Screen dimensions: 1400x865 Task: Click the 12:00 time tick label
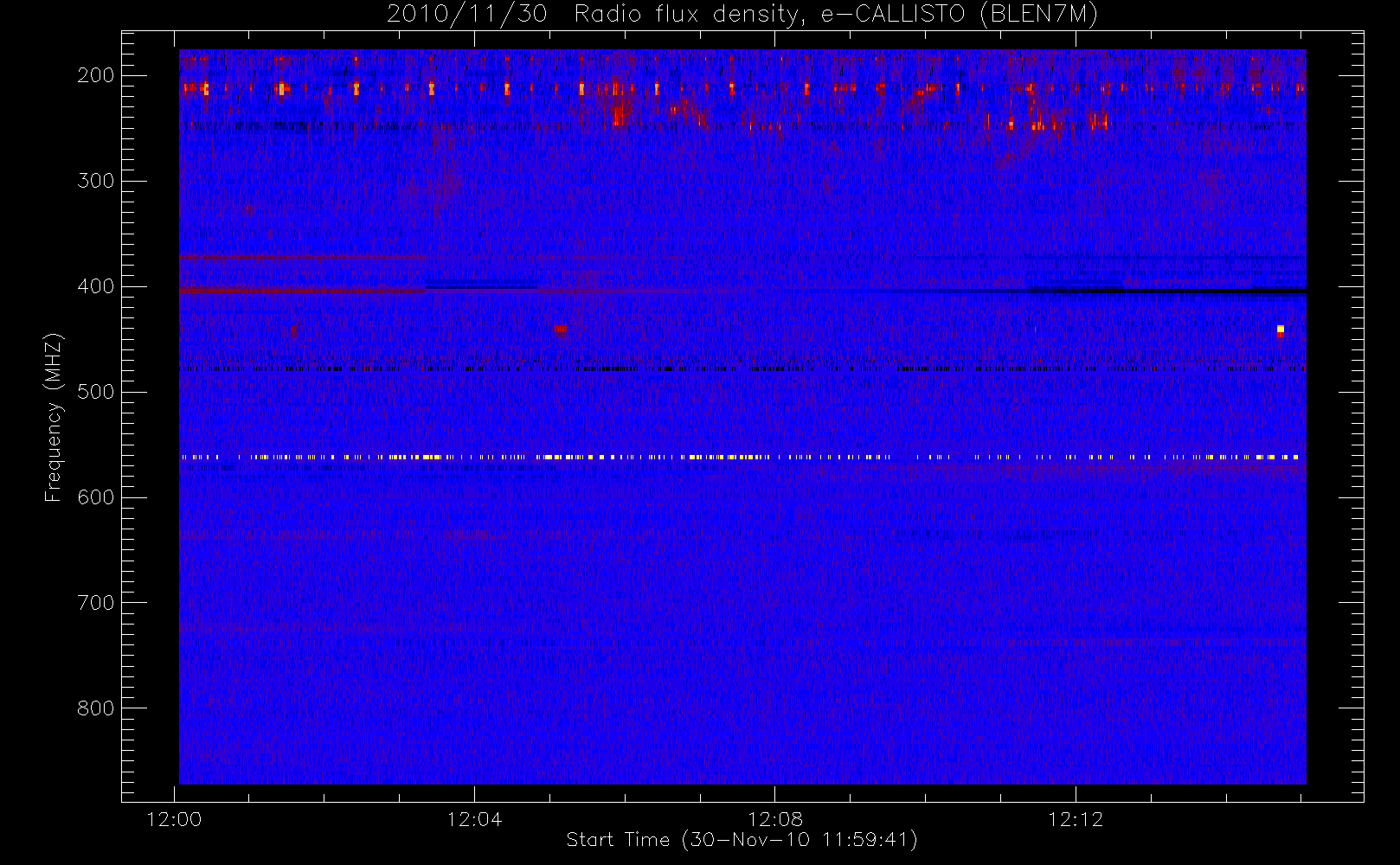point(175,819)
